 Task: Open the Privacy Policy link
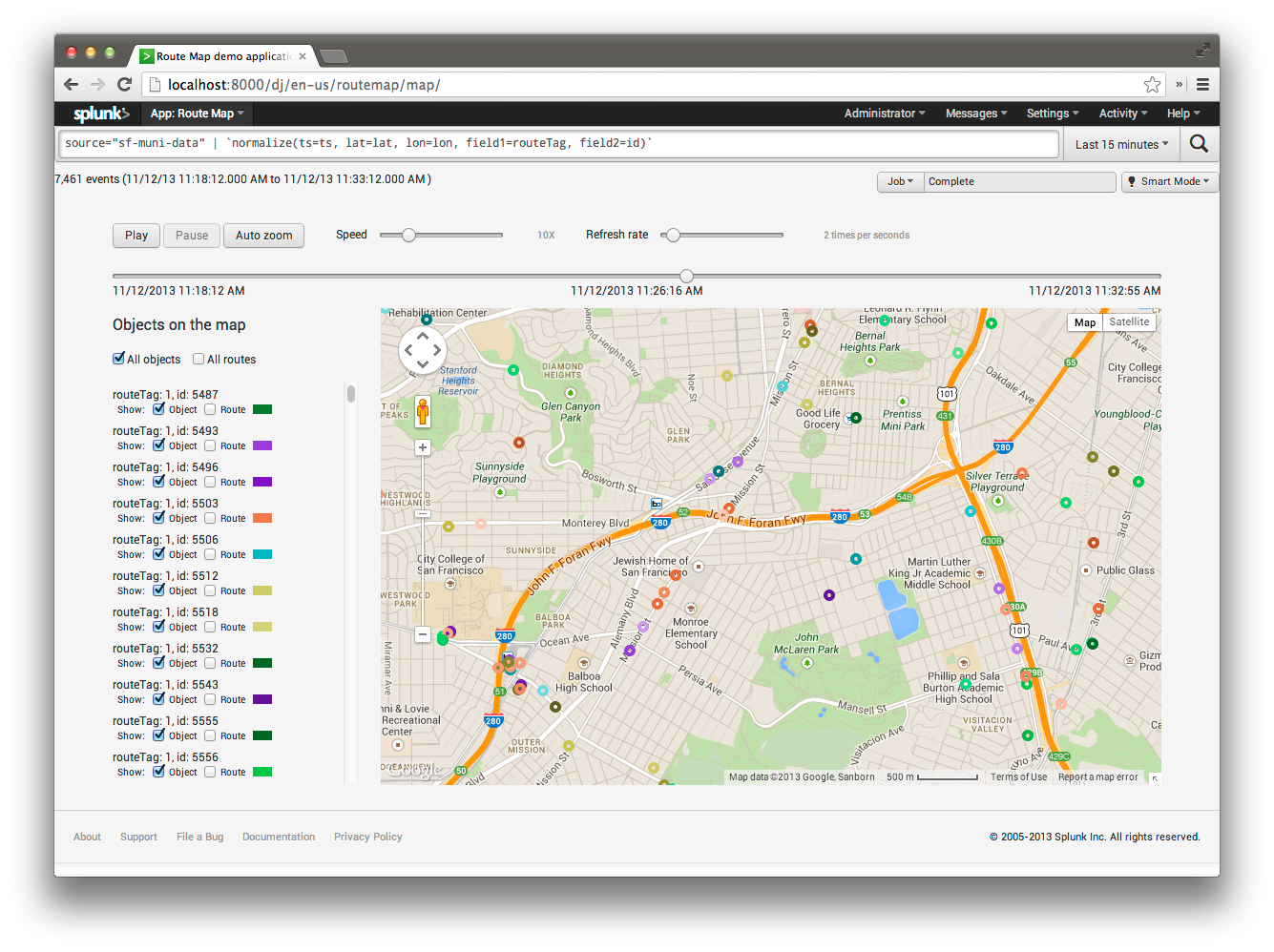click(368, 837)
